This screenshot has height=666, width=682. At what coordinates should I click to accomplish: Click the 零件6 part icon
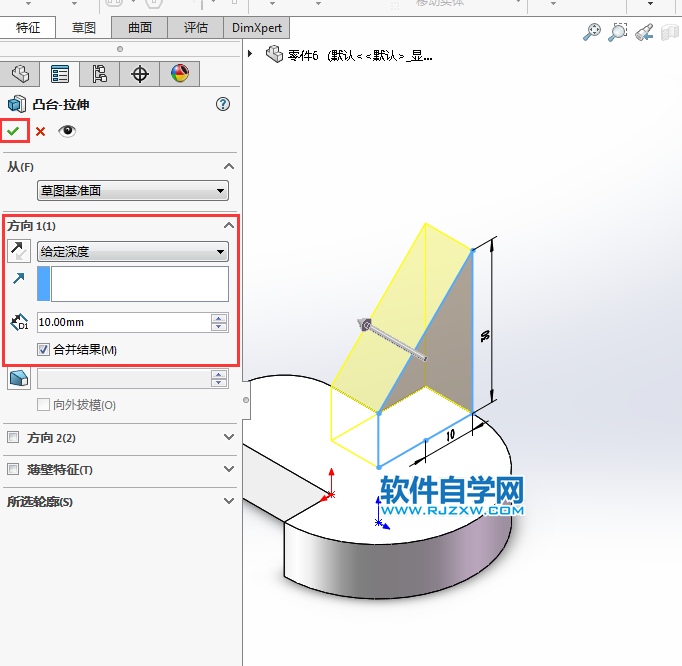[274, 54]
